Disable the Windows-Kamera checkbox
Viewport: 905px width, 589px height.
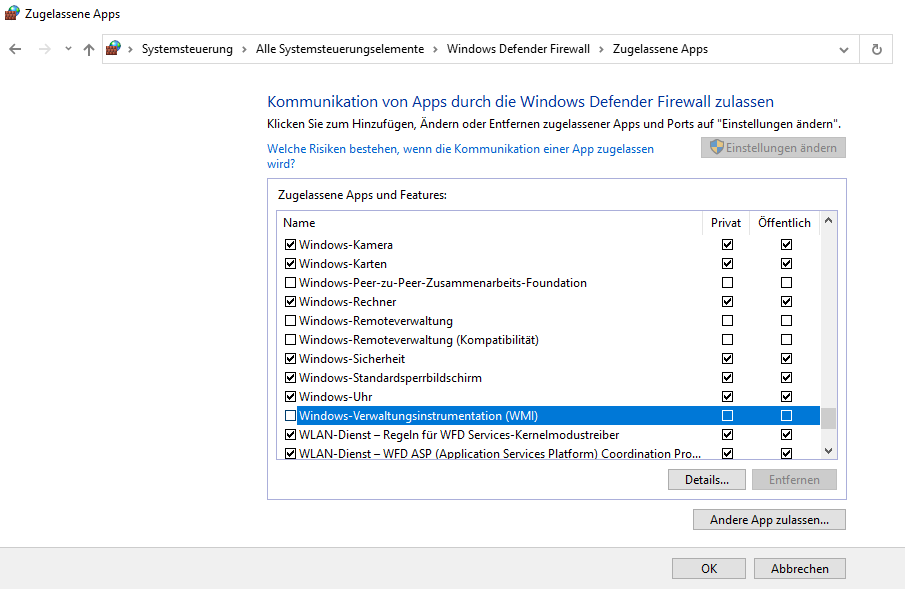point(290,244)
